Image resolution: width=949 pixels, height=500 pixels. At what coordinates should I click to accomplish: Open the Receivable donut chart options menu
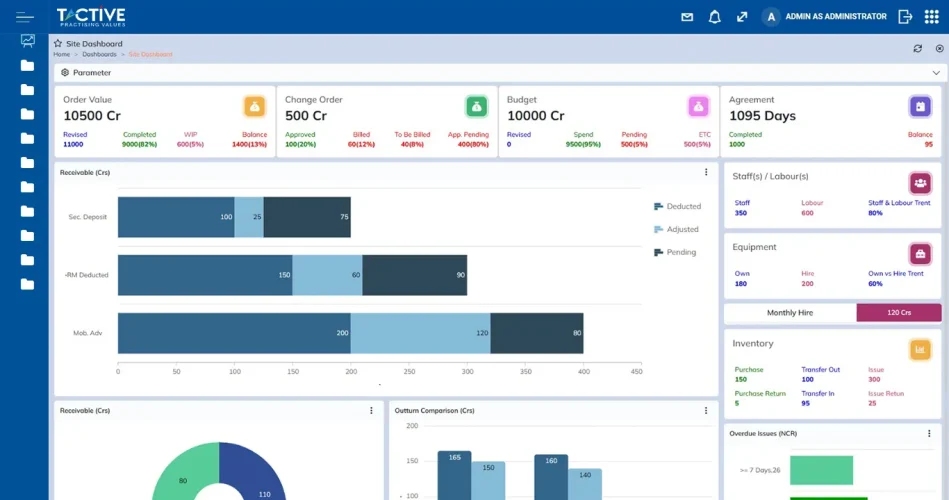point(371,410)
